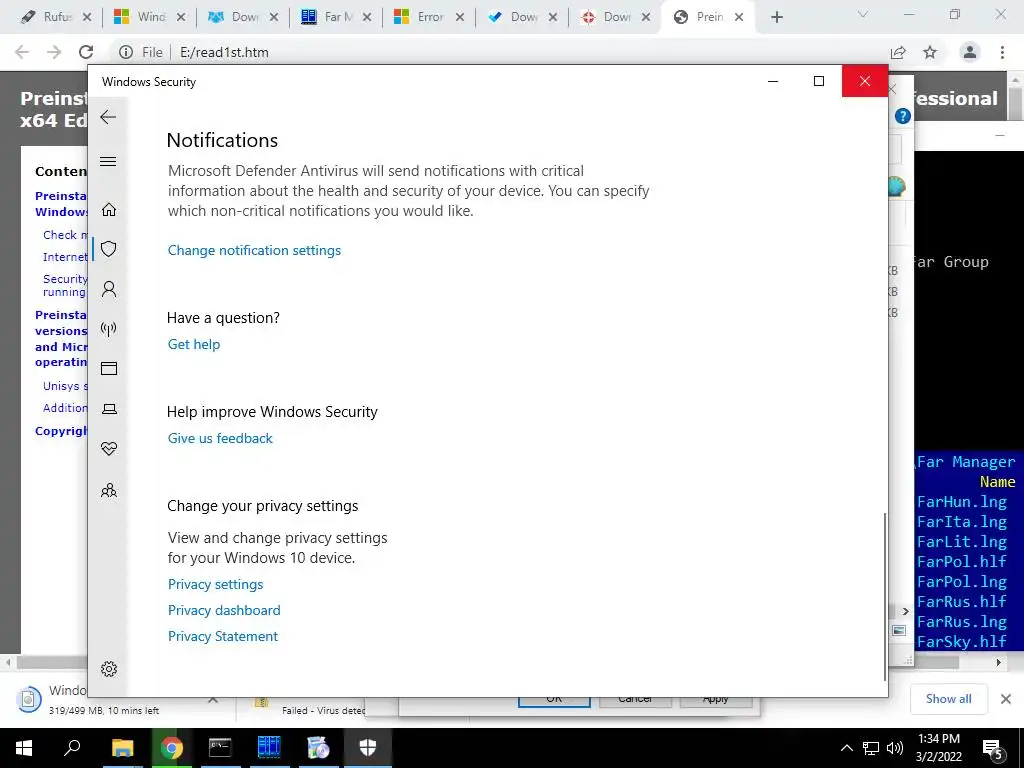This screenshot has height=768, width=1024.
Task: Click the Get help link
Action: click(x=194, y=344)
